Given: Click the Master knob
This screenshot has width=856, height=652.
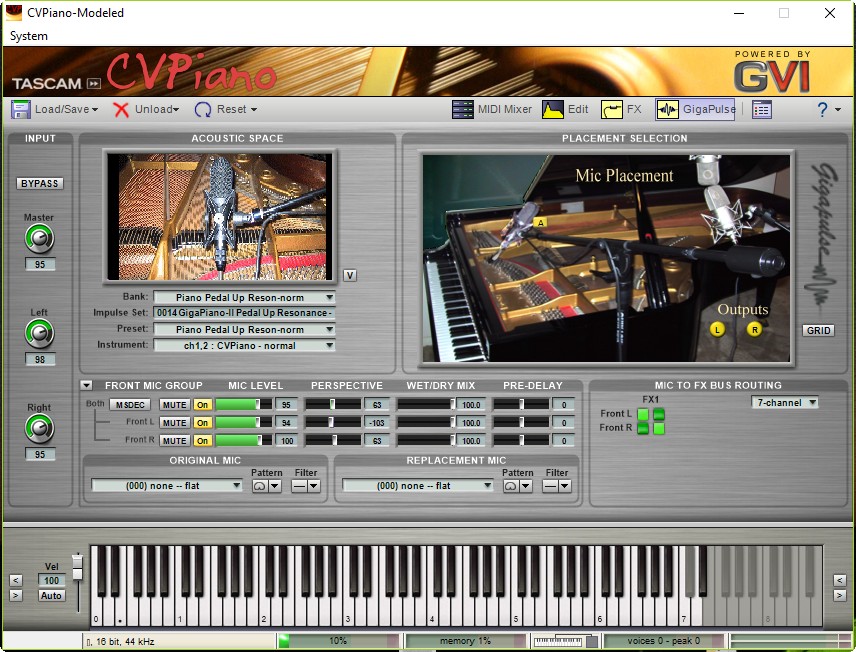Looking at the screenshot, I should click(x=39, y=239).
